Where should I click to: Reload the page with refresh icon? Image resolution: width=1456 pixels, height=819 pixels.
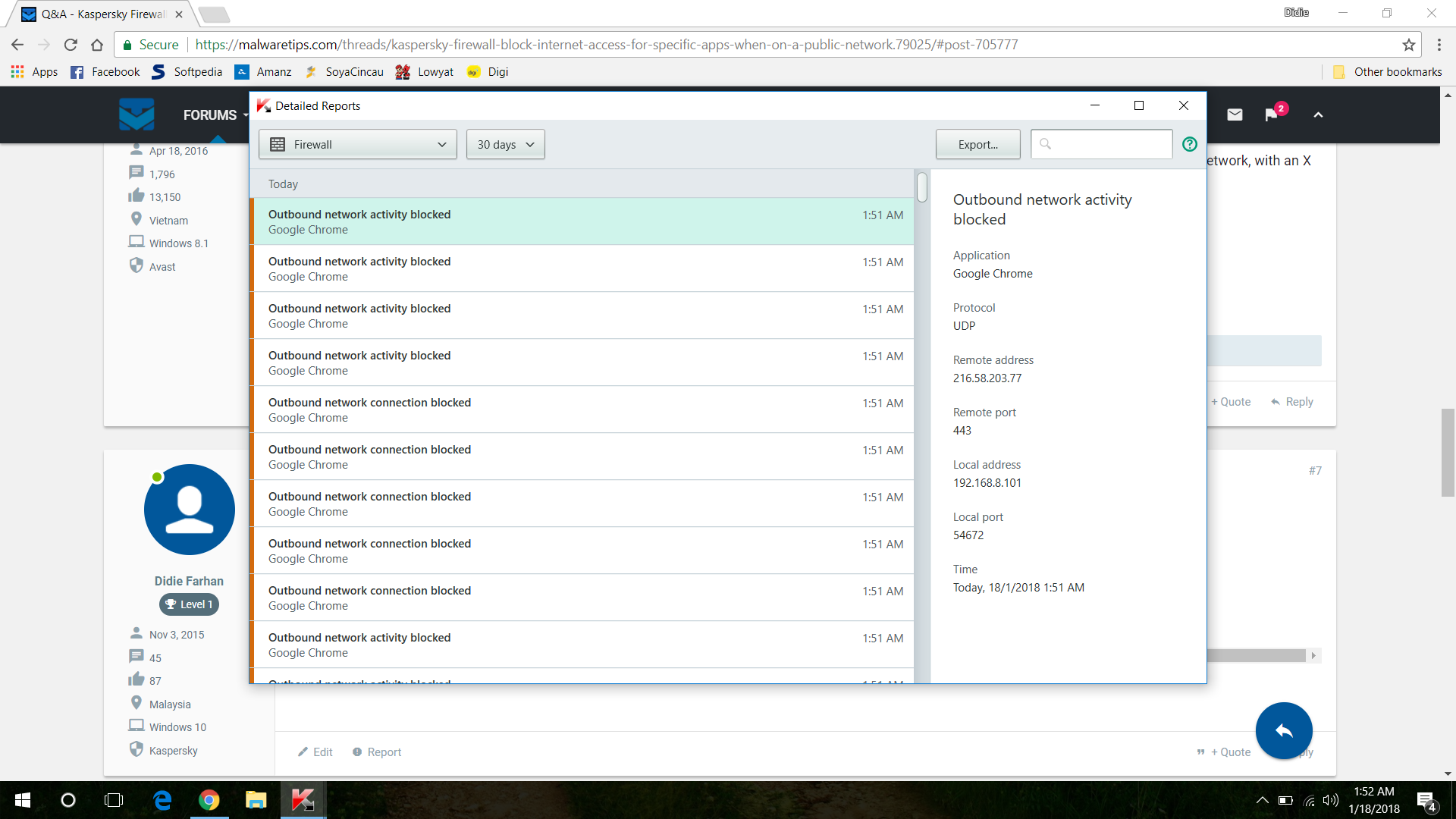tap(71, 45)
